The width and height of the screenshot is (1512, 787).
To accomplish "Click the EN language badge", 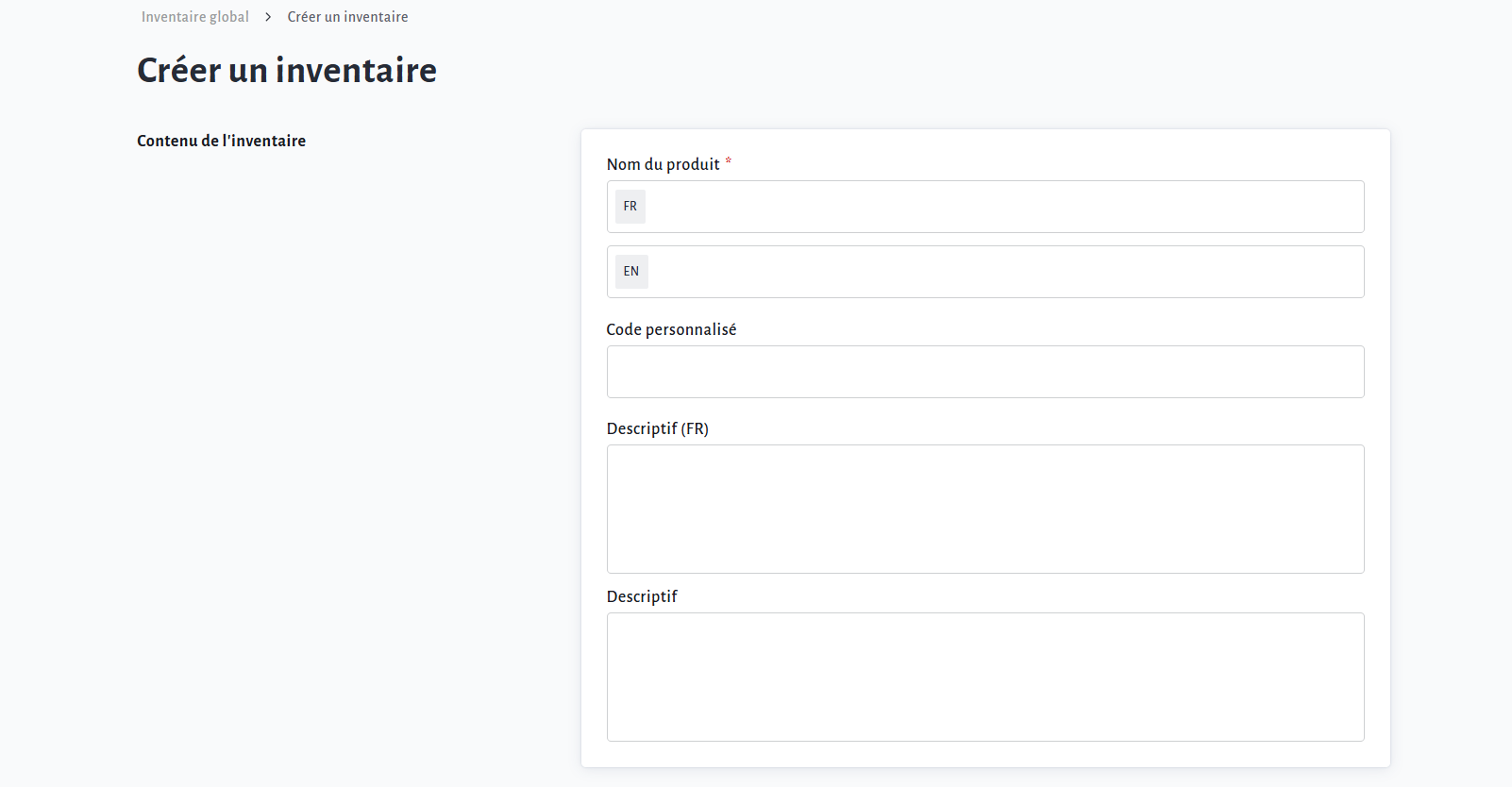I will pos(631,272).
